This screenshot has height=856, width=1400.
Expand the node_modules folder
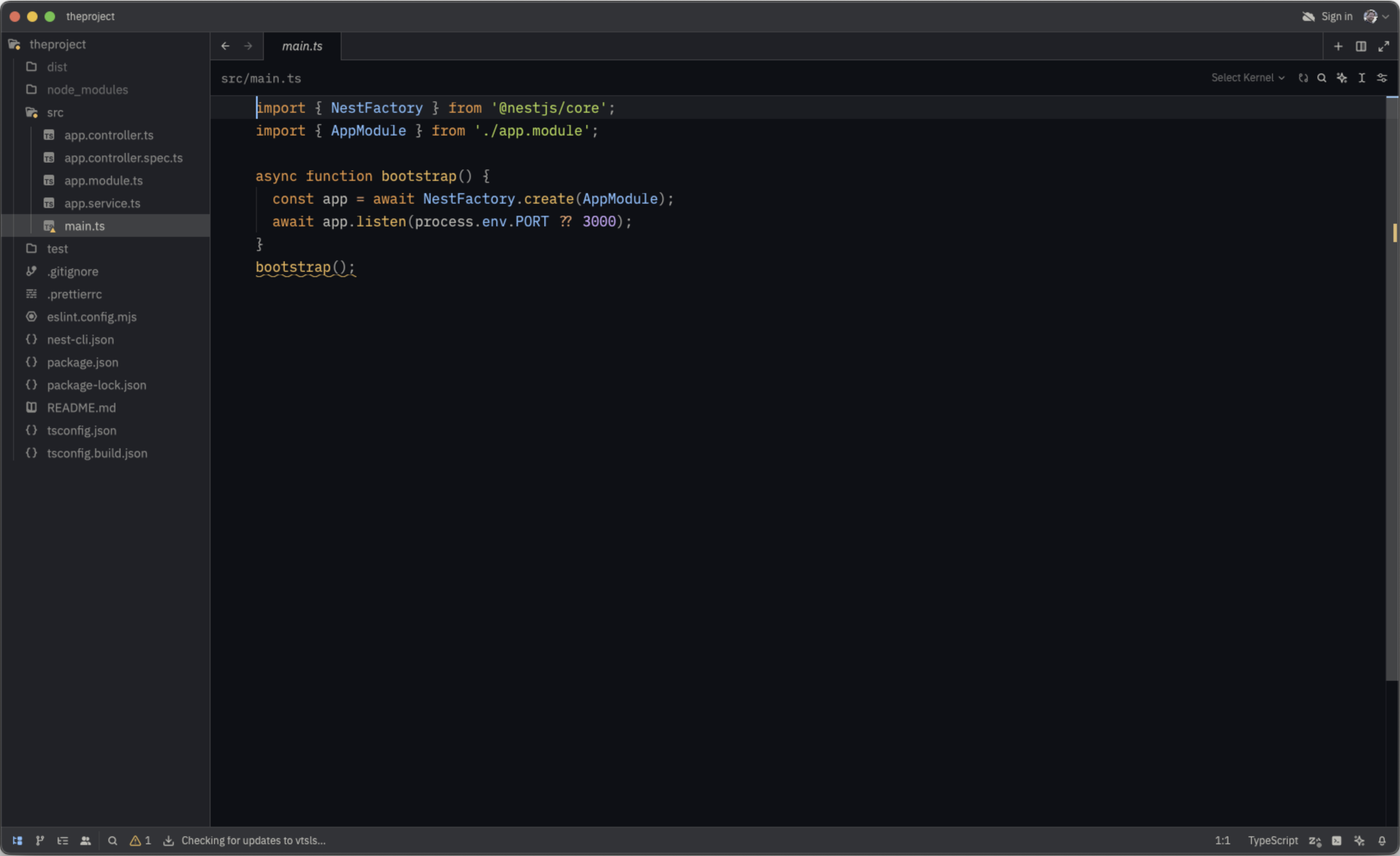pyautogui.click(x=87, y=90)
